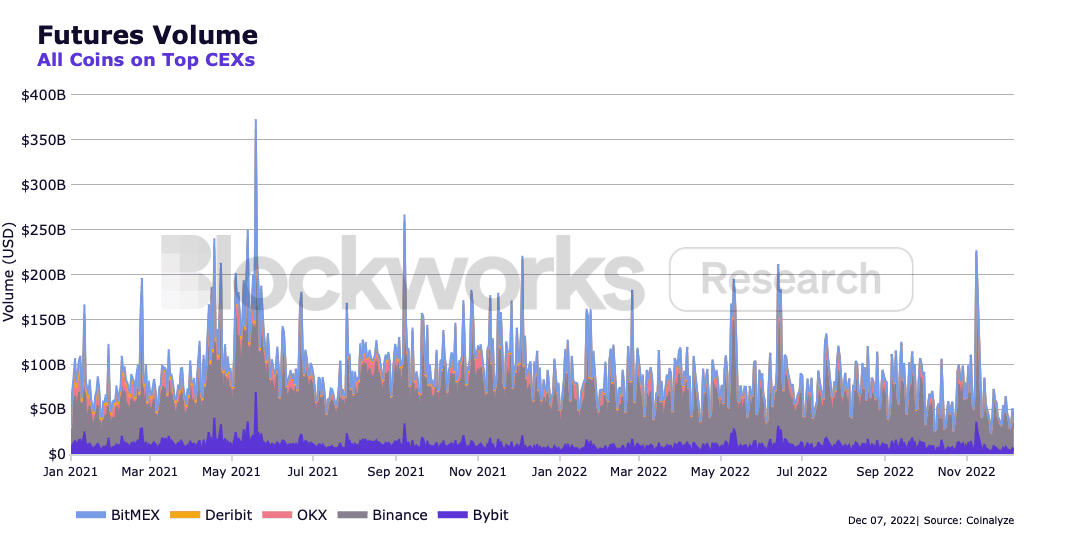The image size is (1089, 544).
Task: Click the $350B y-axis label
Action: coord(45,140)
